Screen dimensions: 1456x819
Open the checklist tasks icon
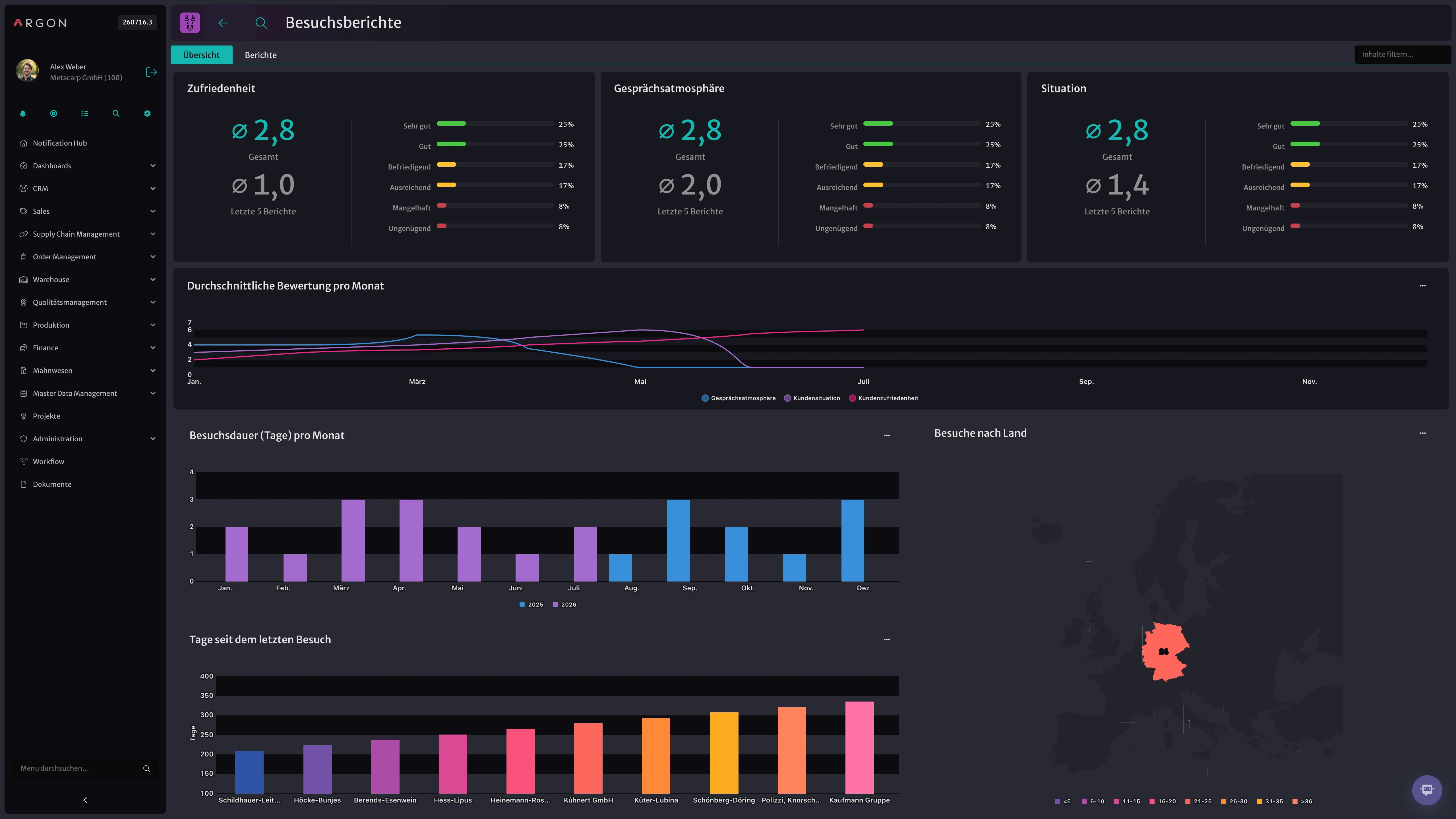[85, 114]
